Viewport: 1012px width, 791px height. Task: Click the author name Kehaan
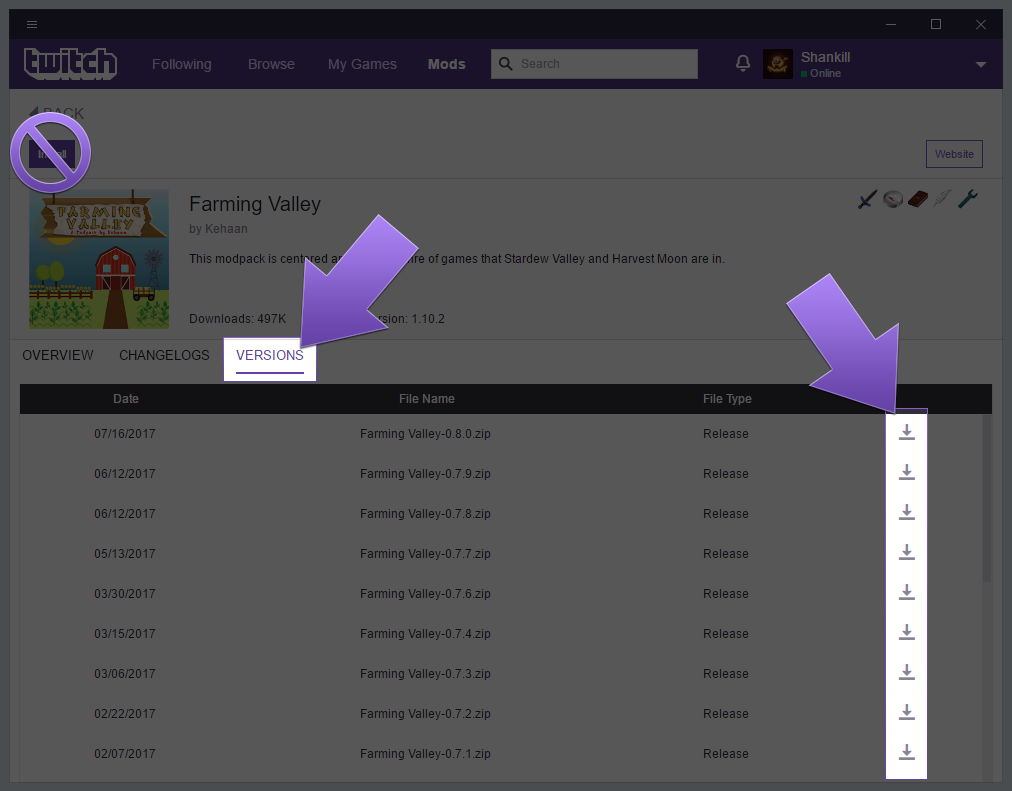tap(226, 229)
